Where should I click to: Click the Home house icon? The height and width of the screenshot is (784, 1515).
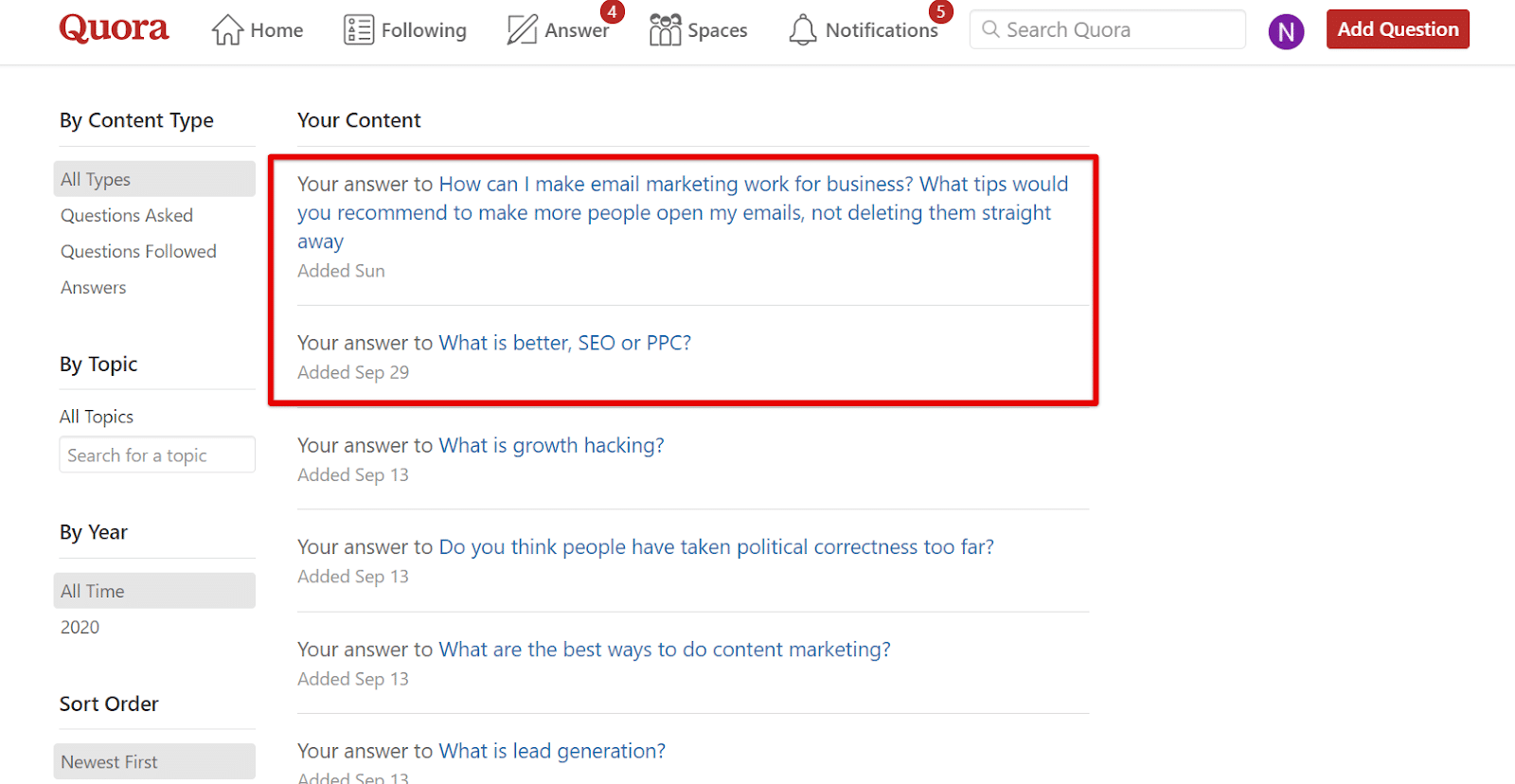coord(227,29)
